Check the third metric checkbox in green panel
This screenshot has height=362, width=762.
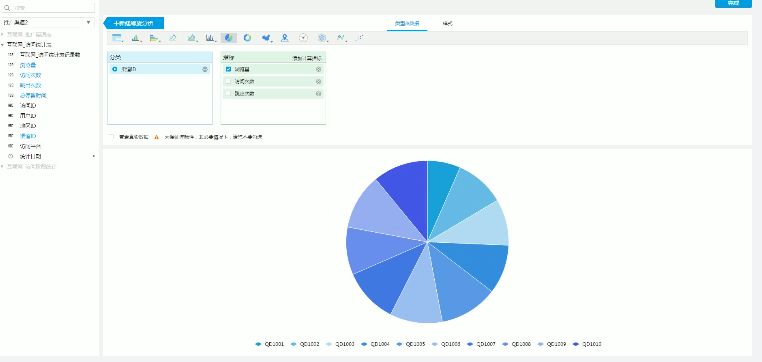(228, 93)
